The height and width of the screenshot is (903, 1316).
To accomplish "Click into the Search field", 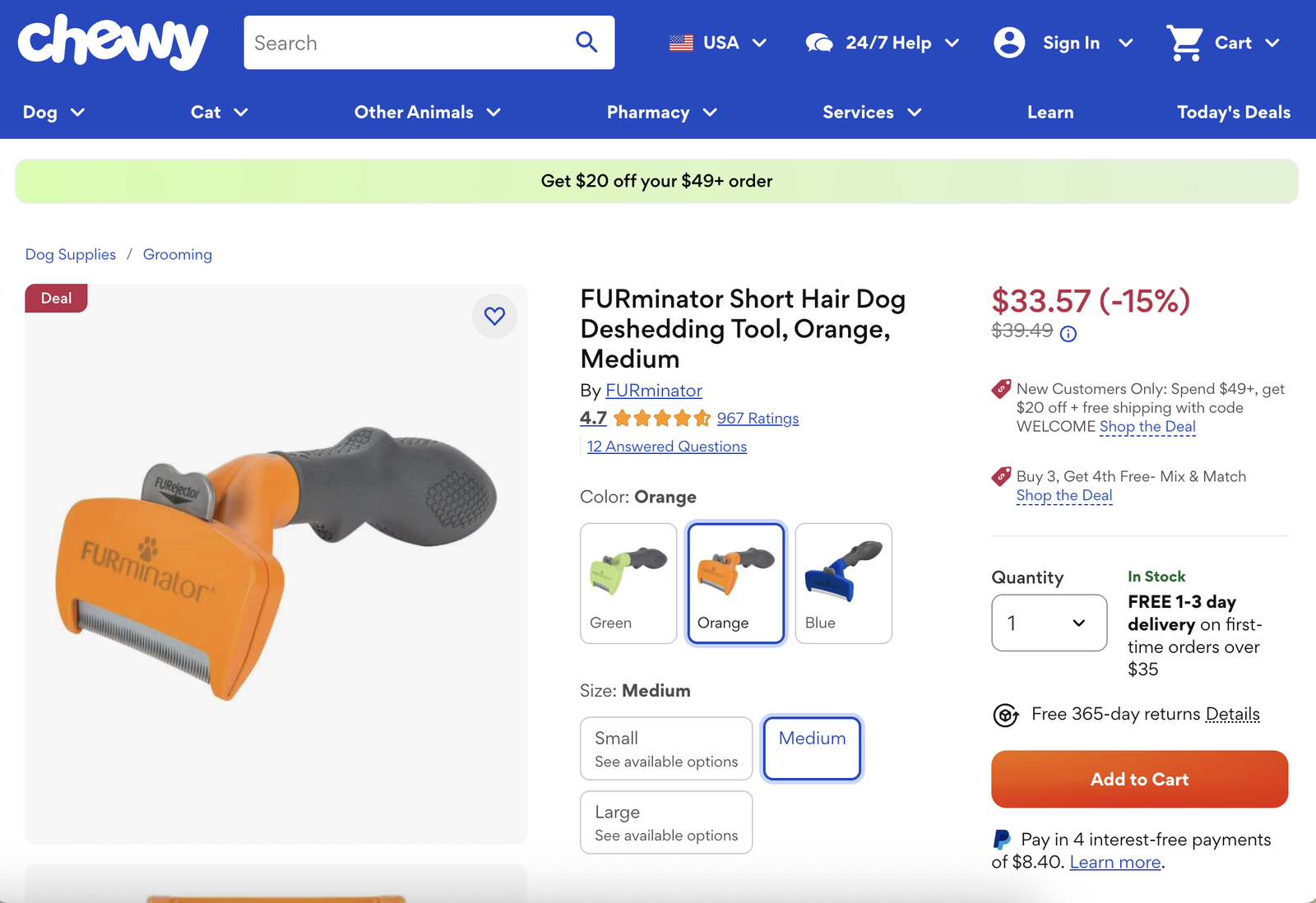I will pyautogui.click(x=407, y=43).
